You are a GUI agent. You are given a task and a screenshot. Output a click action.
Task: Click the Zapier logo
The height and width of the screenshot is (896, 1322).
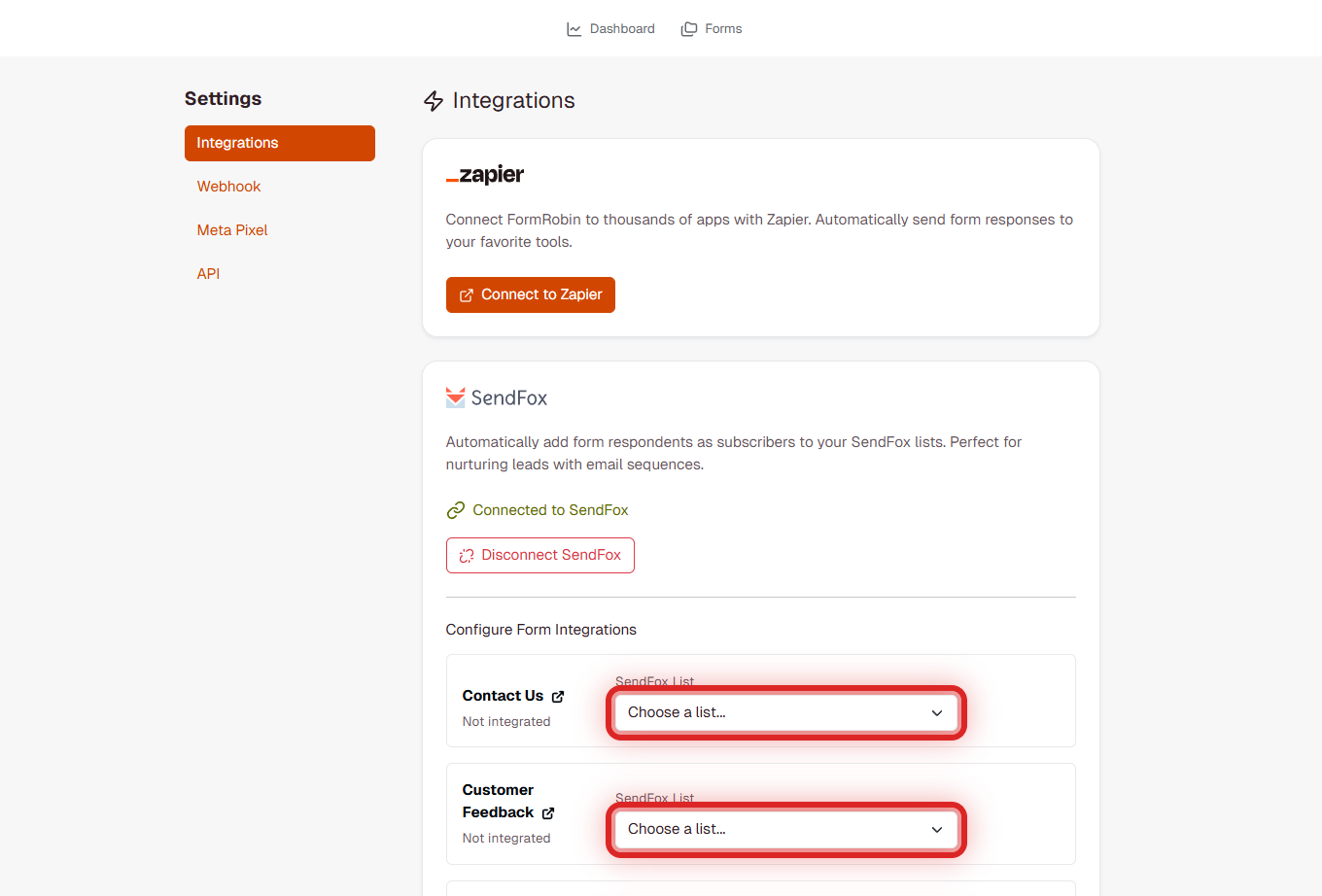coord(484,175)
